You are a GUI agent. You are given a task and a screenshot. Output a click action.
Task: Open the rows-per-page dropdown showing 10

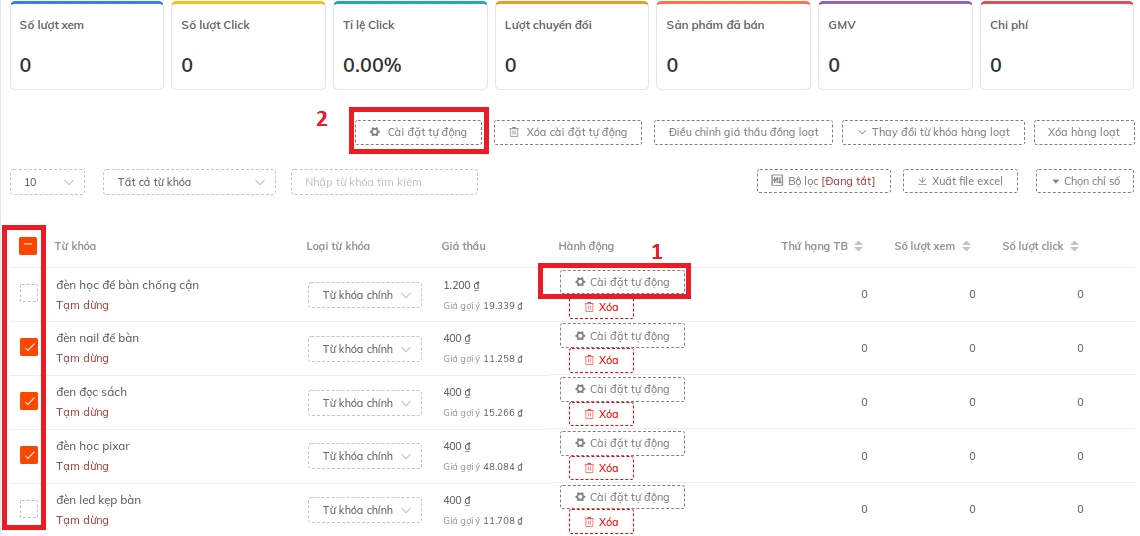(48, 182)
